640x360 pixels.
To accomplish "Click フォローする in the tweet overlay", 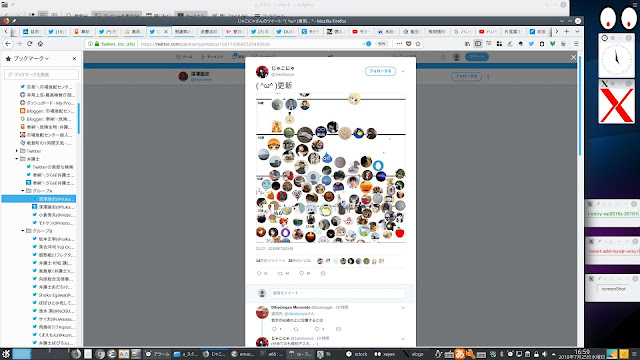I will pos(380,71).
